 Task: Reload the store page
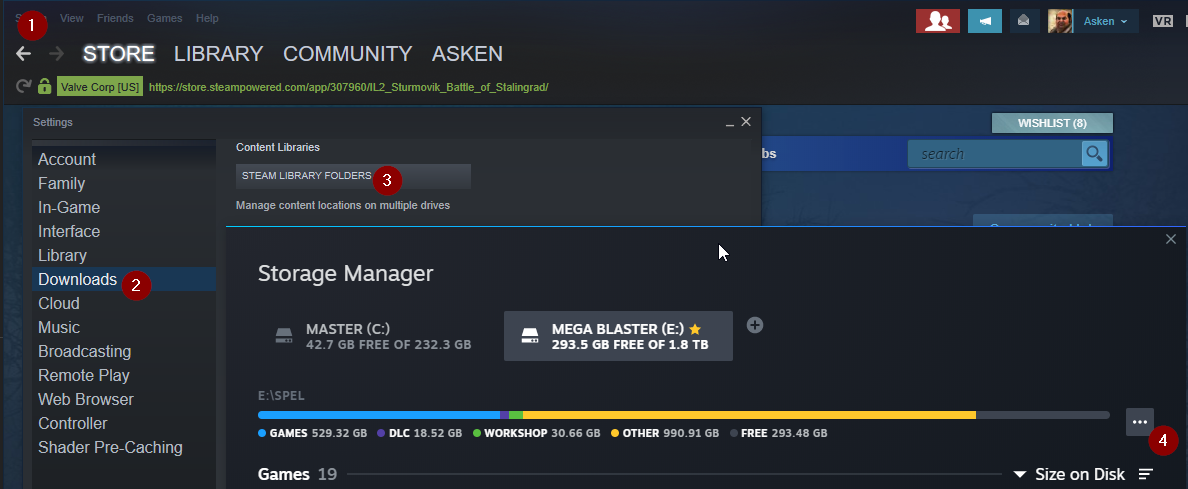click(23, 86)
